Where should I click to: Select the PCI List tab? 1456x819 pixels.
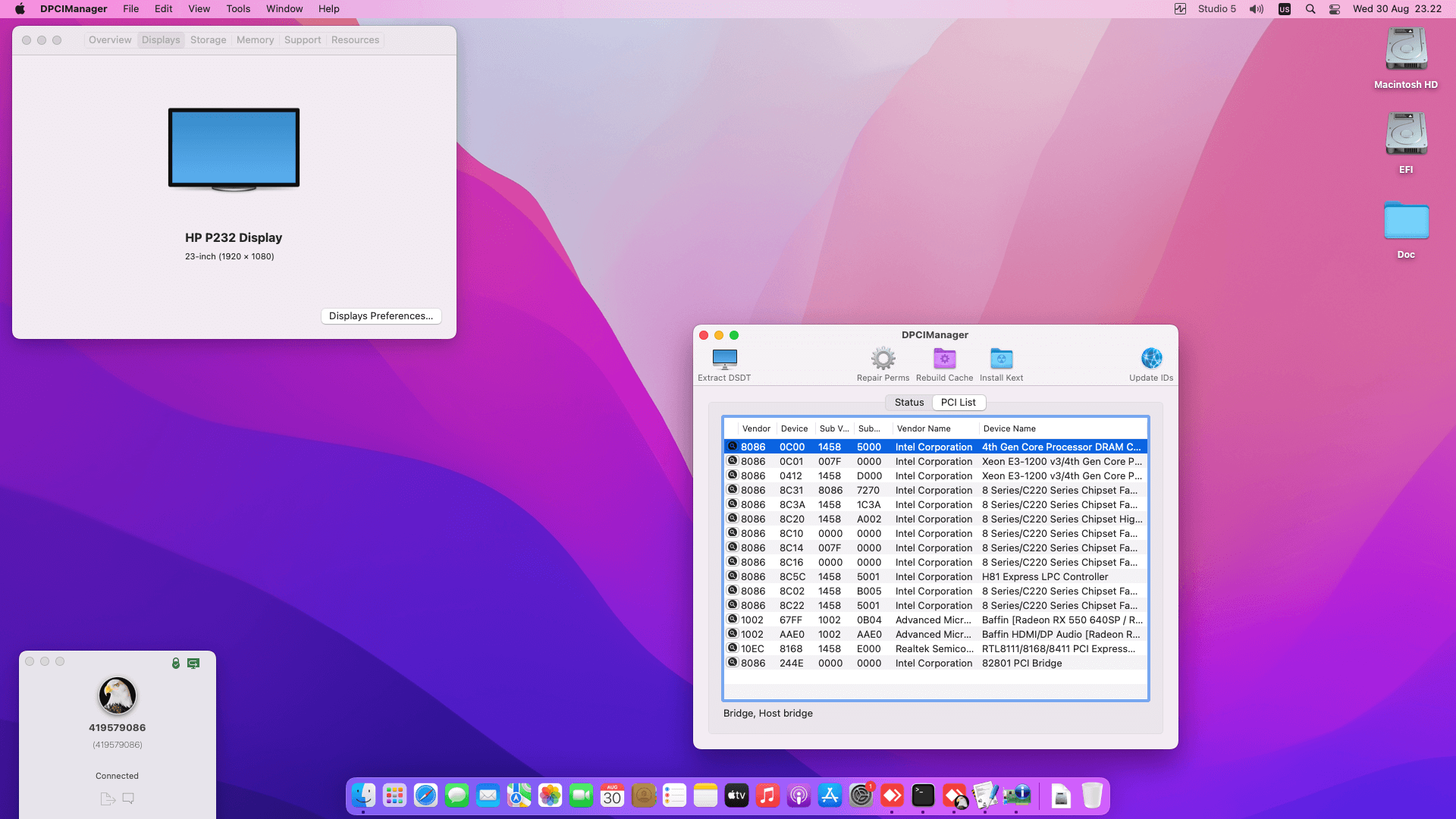click(x=959, y=403)
